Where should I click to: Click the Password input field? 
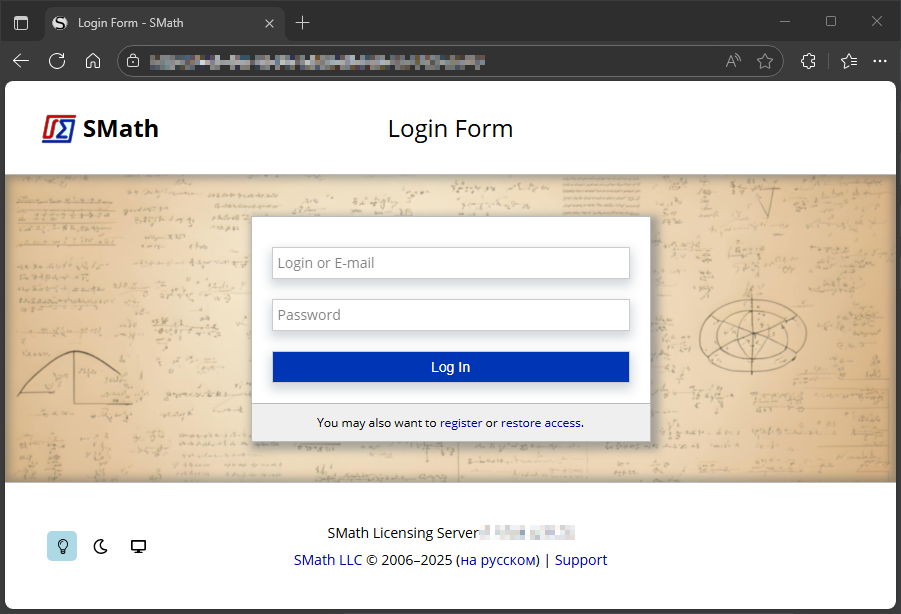[x=450, y=315]
